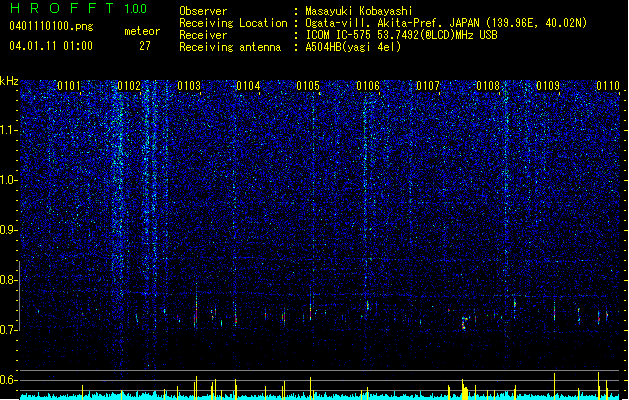
Task: Click the 0.7 kHz axis label
Action: point(9,330)
